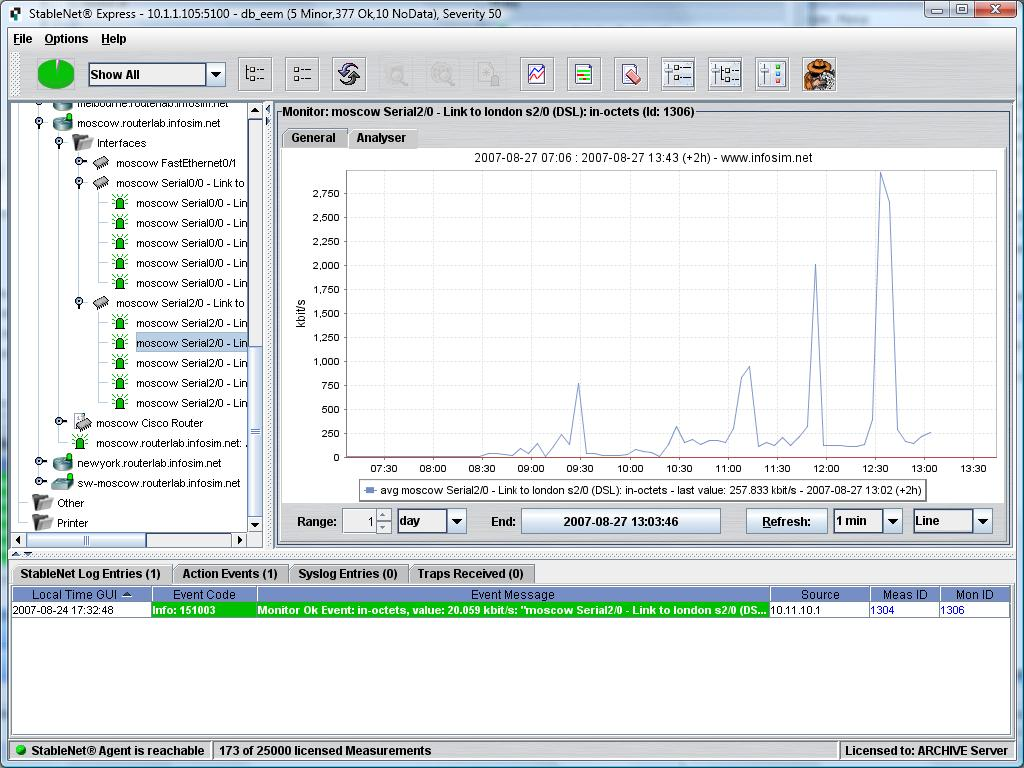Switch to the General tab

pos(313,138)
